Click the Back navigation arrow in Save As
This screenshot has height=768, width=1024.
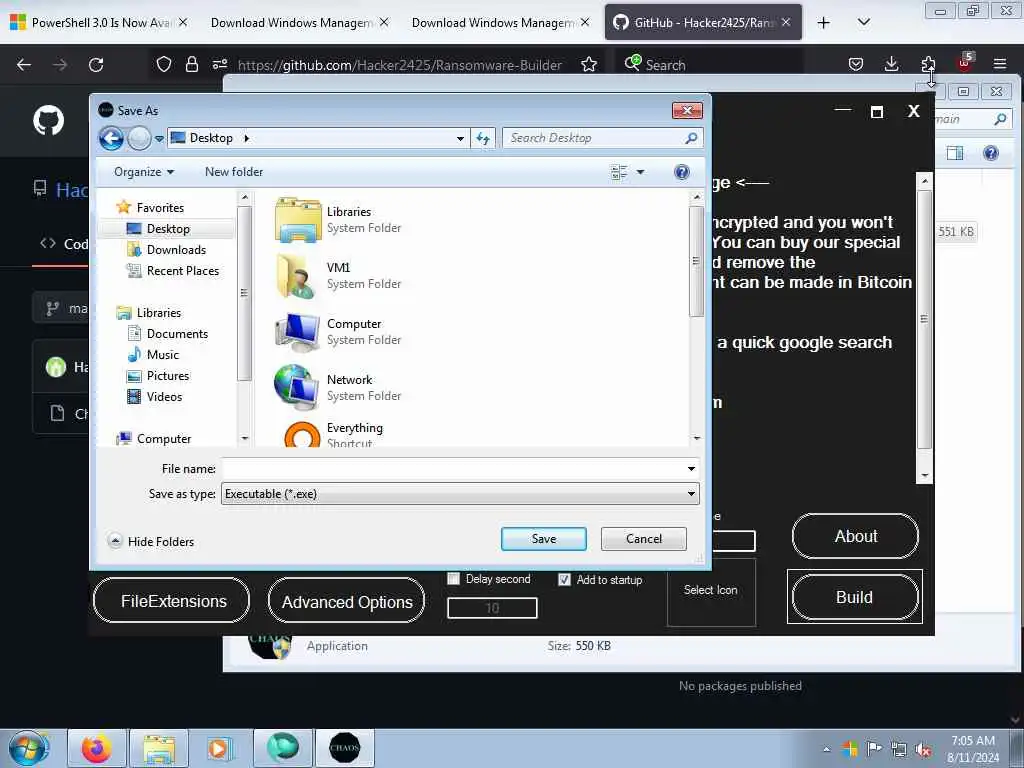tap(111, 138)
